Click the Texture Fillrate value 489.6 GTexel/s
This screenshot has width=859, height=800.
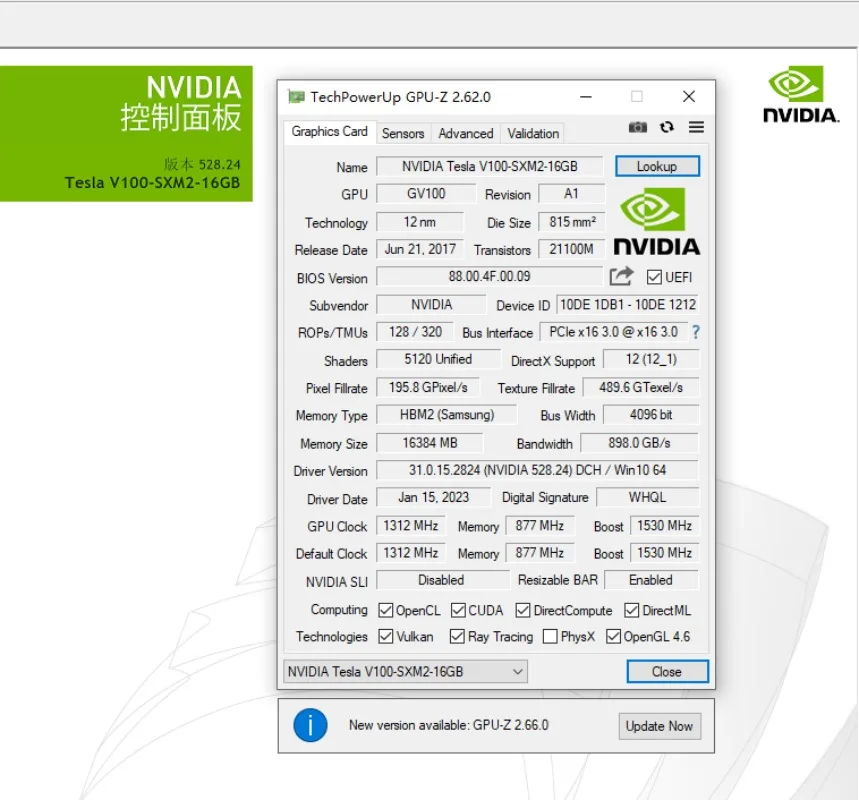[x=641, y=388]
